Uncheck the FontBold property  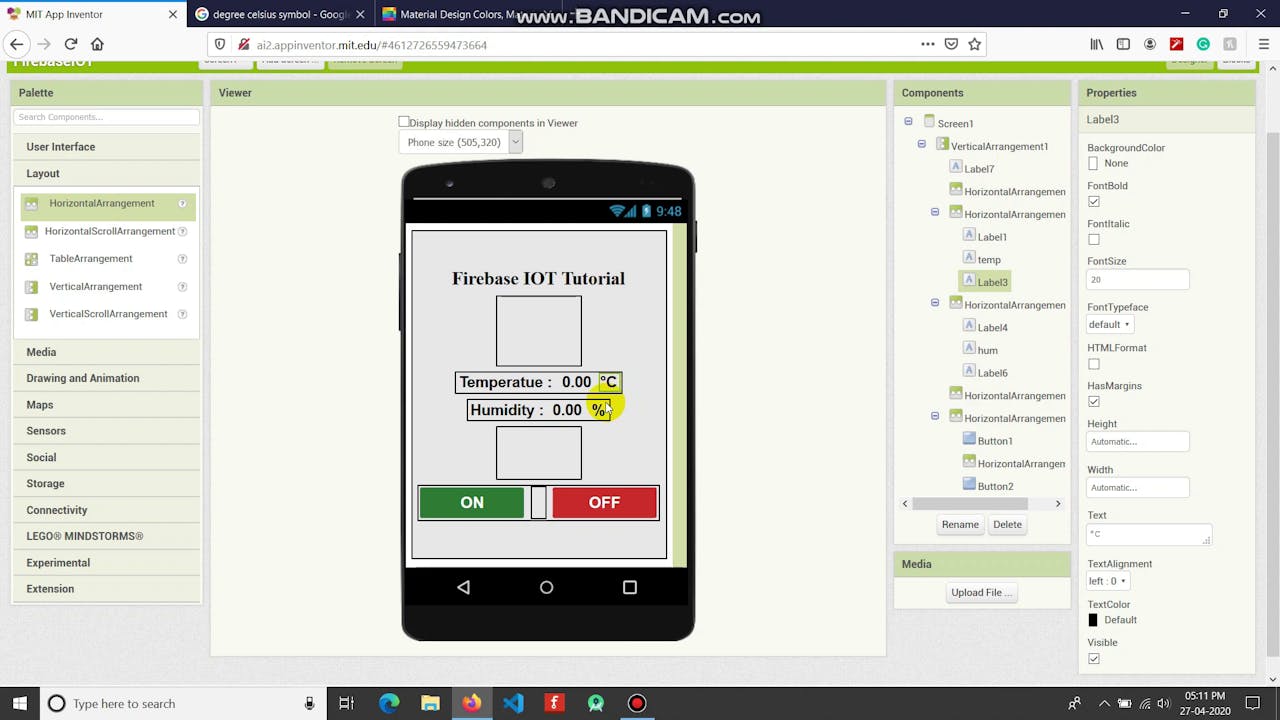pyautogui.click(x=1093, y=201)
